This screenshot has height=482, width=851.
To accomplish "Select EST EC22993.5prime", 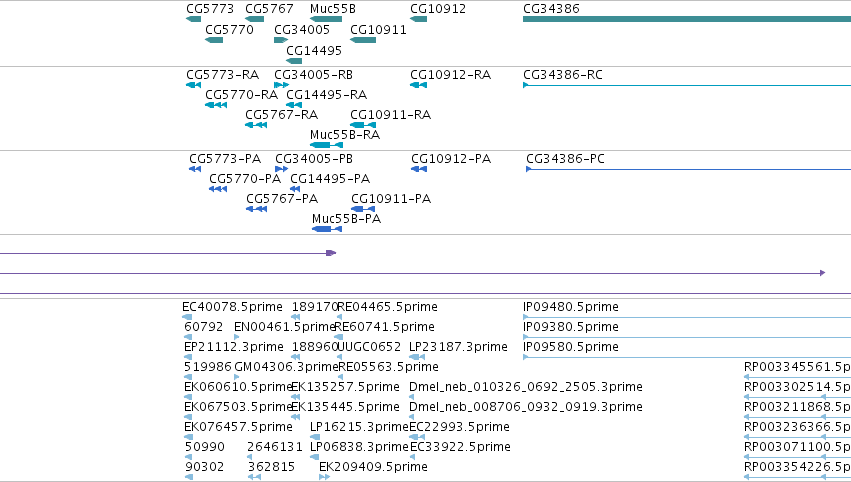I will point(459,427).
